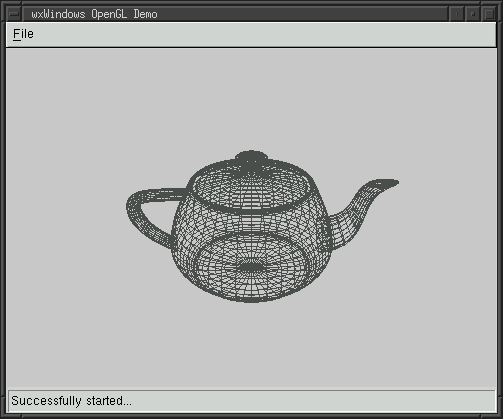This screenshot has height=419, width=503.
Task: Click the knob on the teapot lid
Action: pos(251,159)
